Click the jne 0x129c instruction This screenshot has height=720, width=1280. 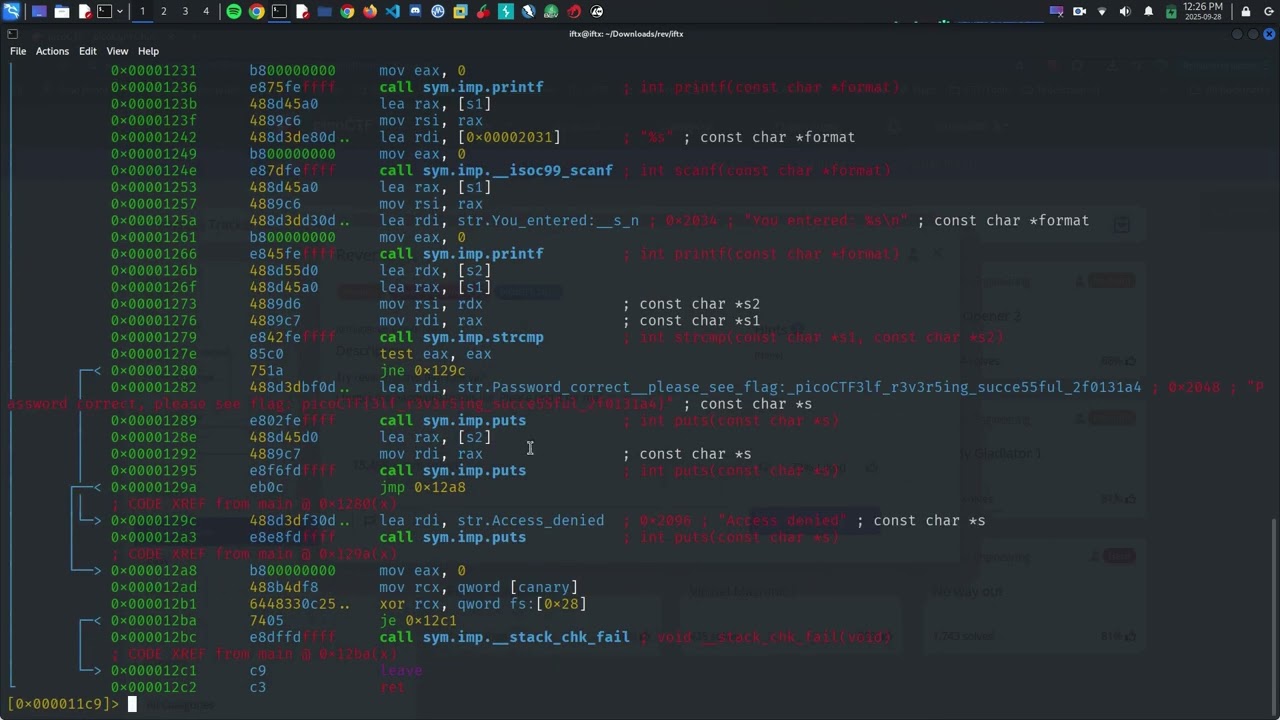point(422,370)
